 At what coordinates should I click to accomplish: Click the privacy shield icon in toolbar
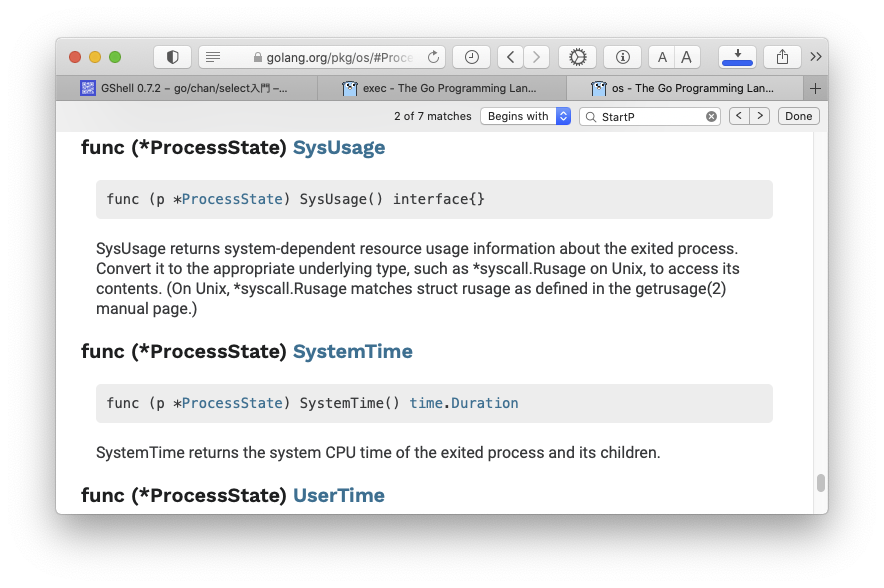coord(172,57)
